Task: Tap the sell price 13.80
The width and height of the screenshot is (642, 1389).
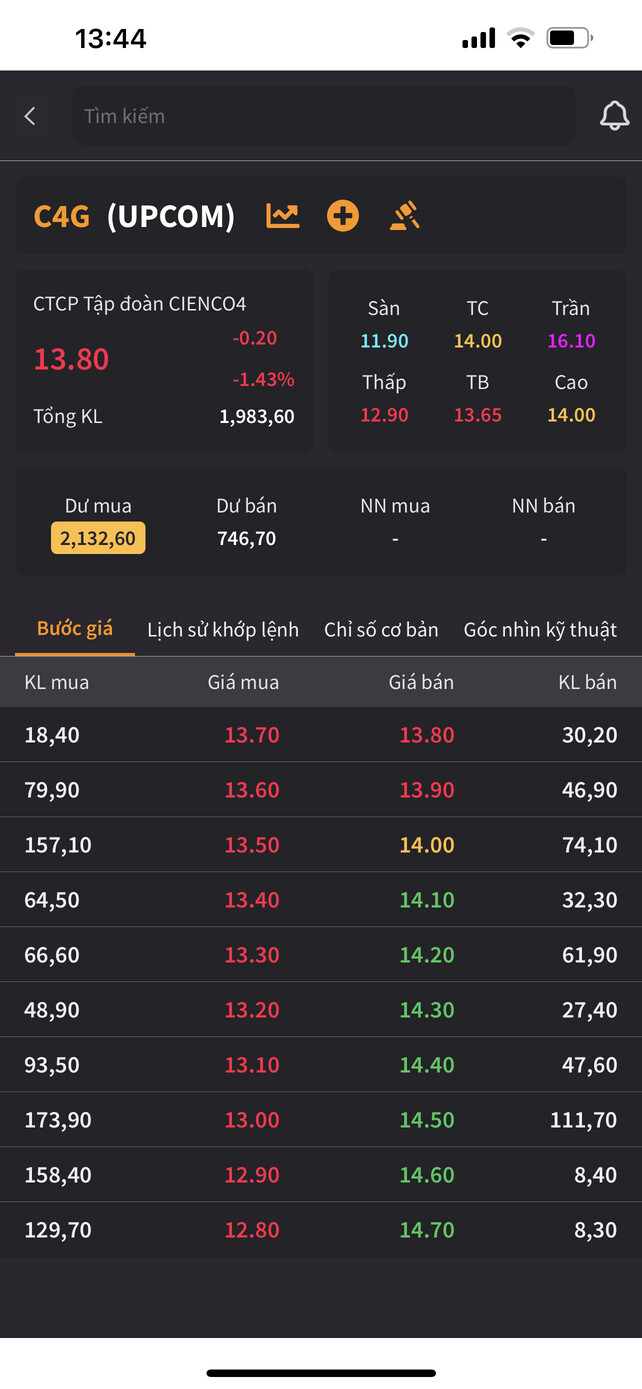Action: tap(427, 735)
